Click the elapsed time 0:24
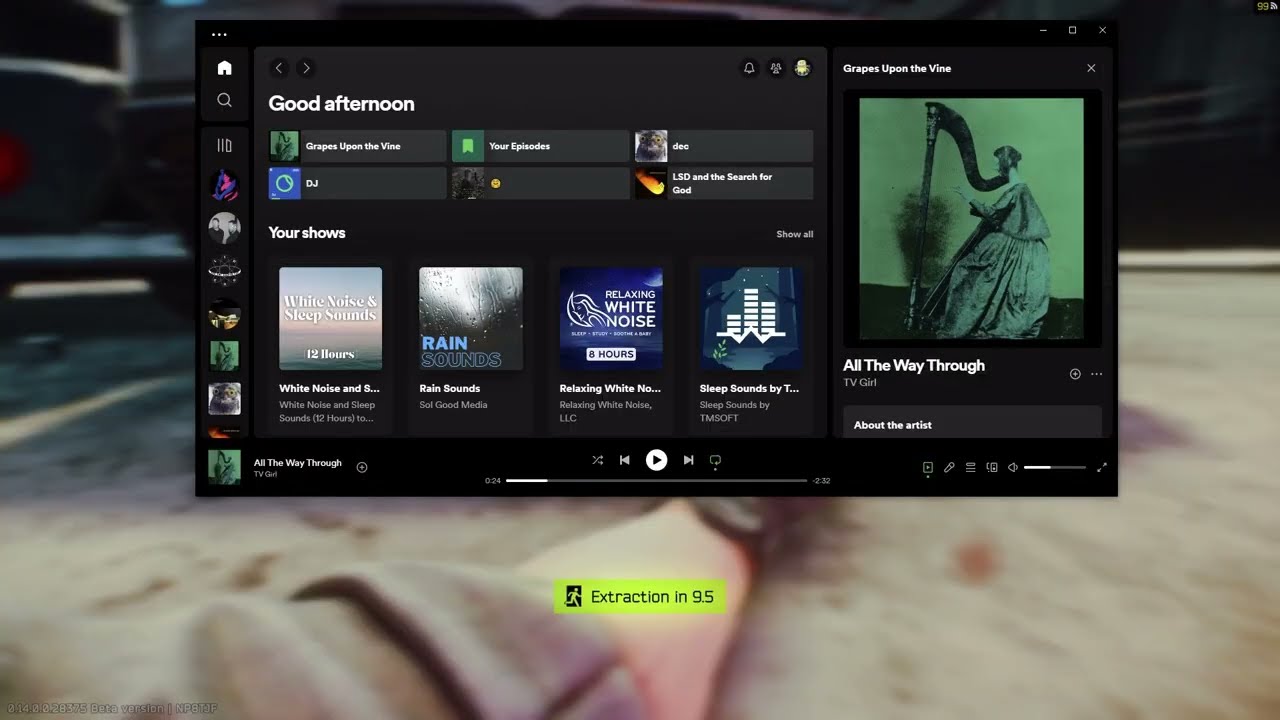This screenshot has height=720, width=1280. pyautogui.click(x=493, y=481)
